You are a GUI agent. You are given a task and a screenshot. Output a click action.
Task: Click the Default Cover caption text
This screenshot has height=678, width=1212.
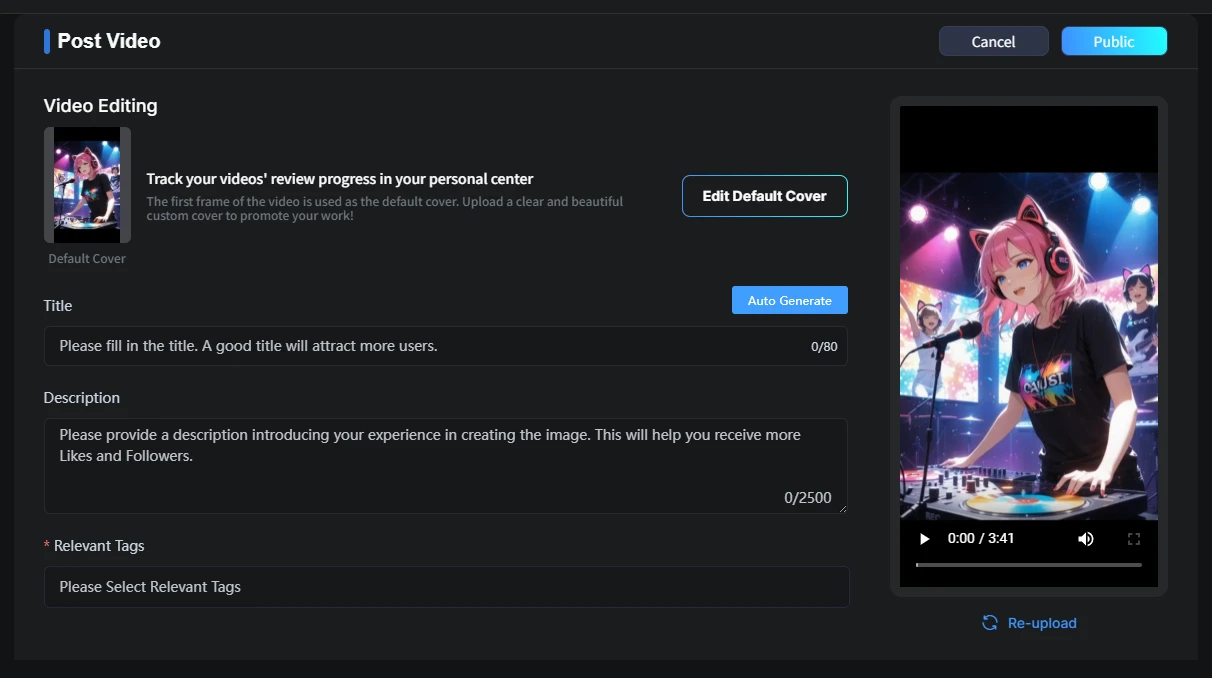pyautogui.click(x=87, y=259)
